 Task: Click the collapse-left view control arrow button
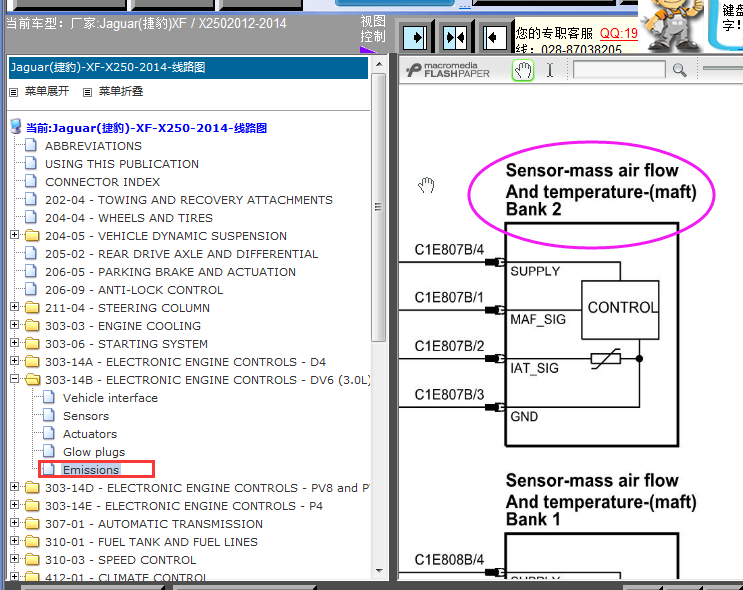pyautogui.click(x=494, y=37)
